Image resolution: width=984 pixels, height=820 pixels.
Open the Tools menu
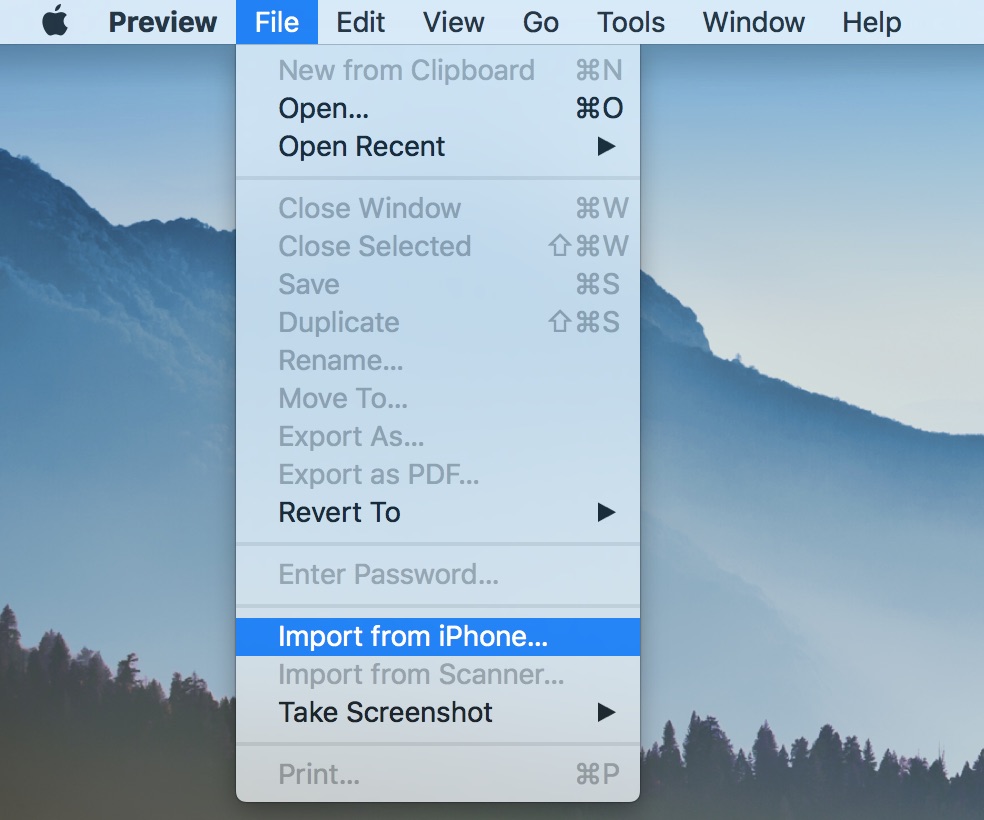[631, 22]
